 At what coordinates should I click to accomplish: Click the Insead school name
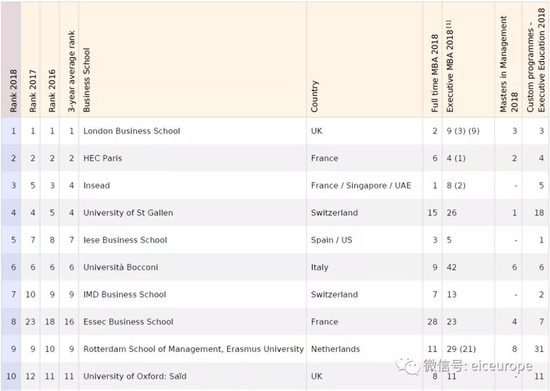click(96, 186)
